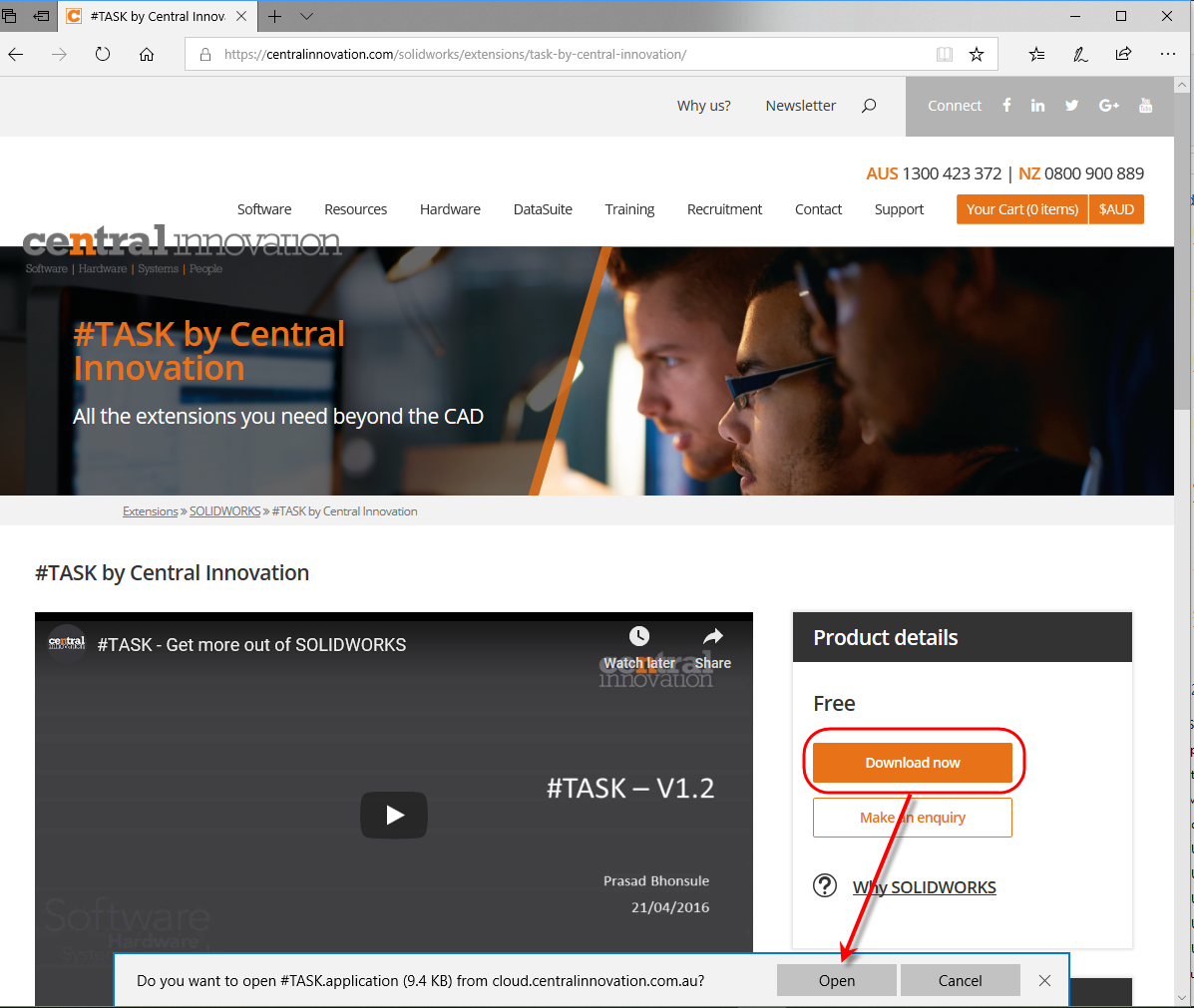
Task: View site security padlock info
Action: (204, 54)
